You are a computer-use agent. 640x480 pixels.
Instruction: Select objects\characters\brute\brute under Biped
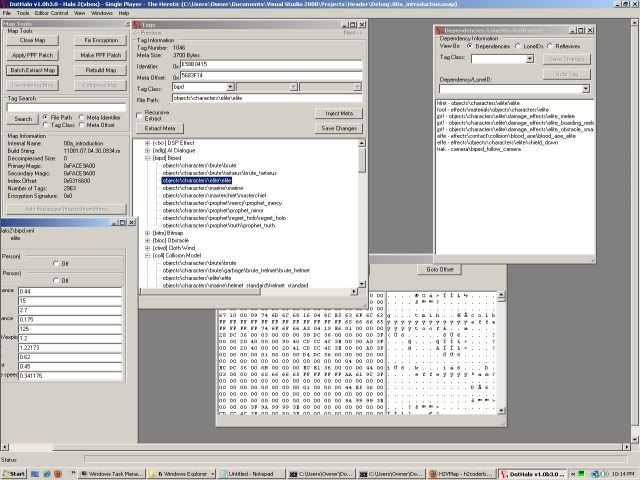coord(199,165)
